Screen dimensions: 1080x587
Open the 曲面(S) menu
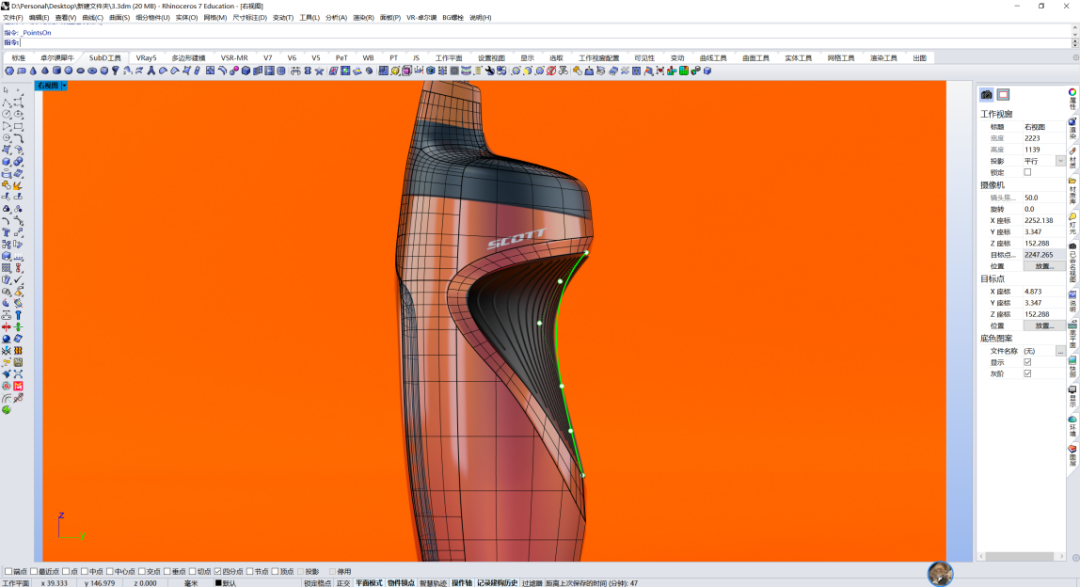[119, 17]
